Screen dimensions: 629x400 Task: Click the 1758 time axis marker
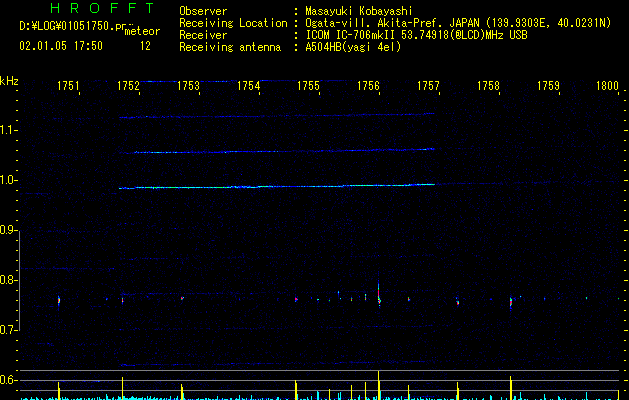pyautogui.click(x=488, y=86)
